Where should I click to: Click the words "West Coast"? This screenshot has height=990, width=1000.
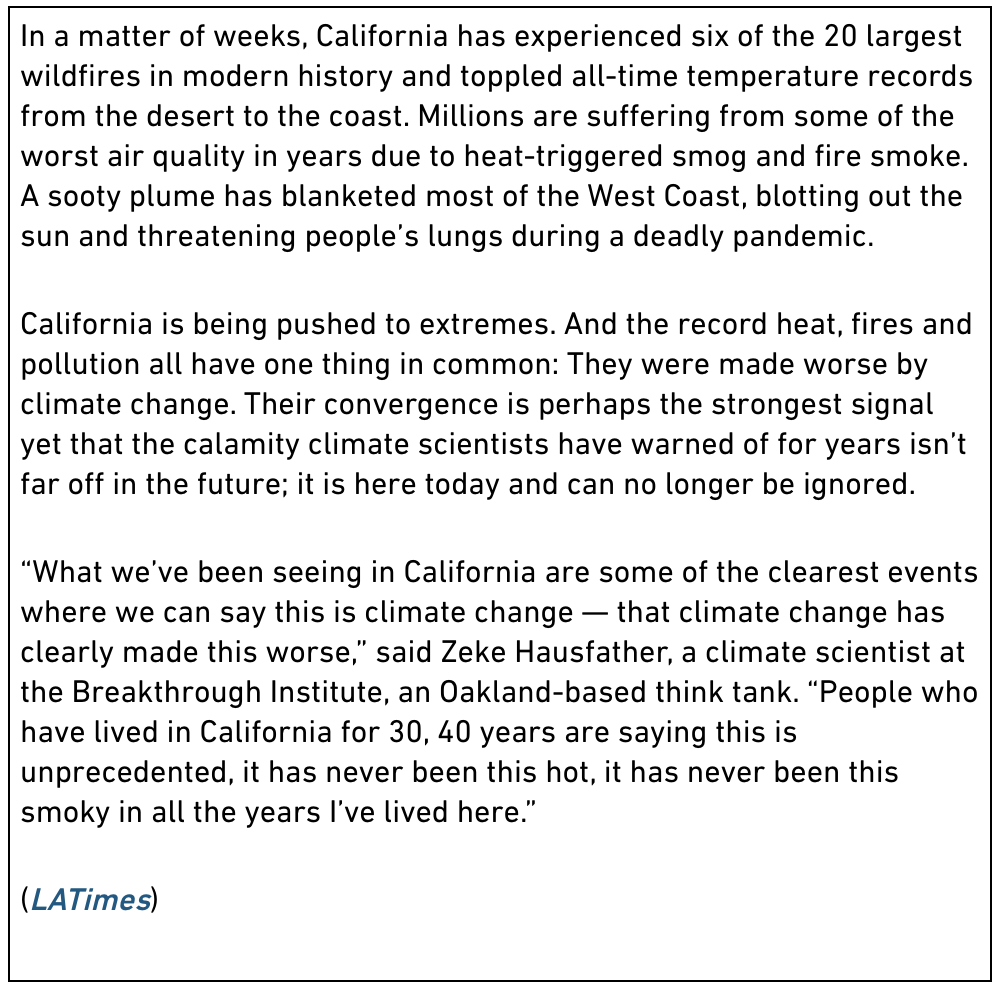pos(665,196)
